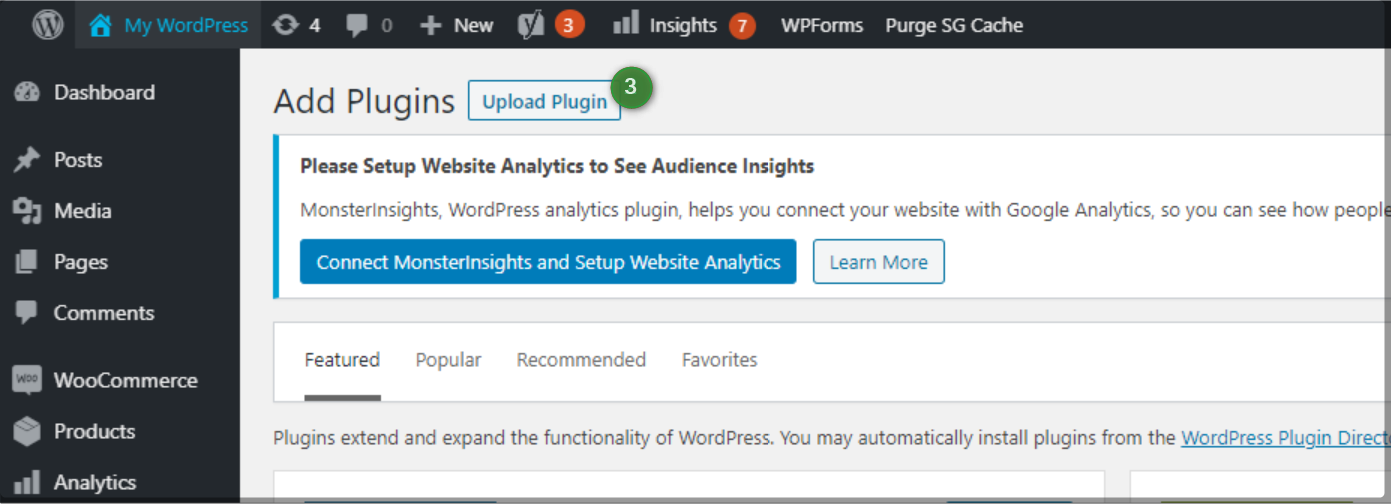
Task: Click the Dashboard gauge icon
Action: click(27, 92)
